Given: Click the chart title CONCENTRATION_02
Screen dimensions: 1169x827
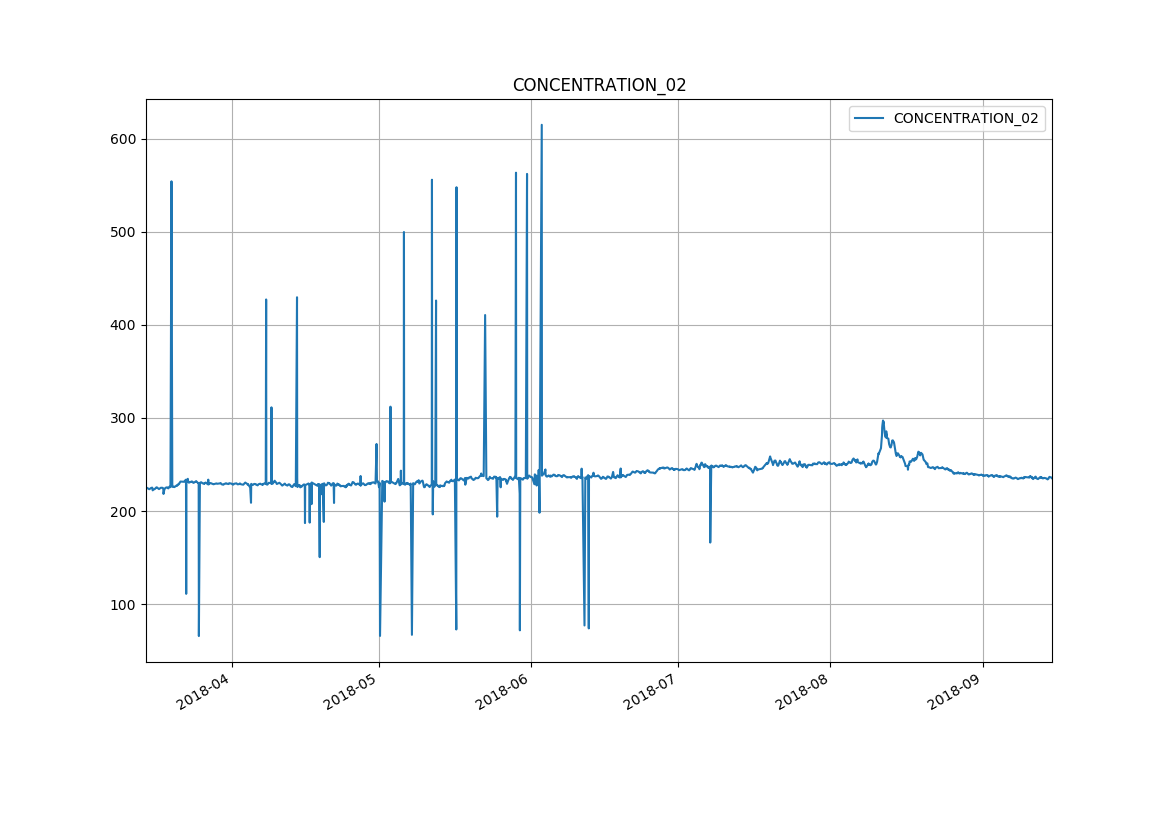Looking at the screenshot, I should [599, 85].
